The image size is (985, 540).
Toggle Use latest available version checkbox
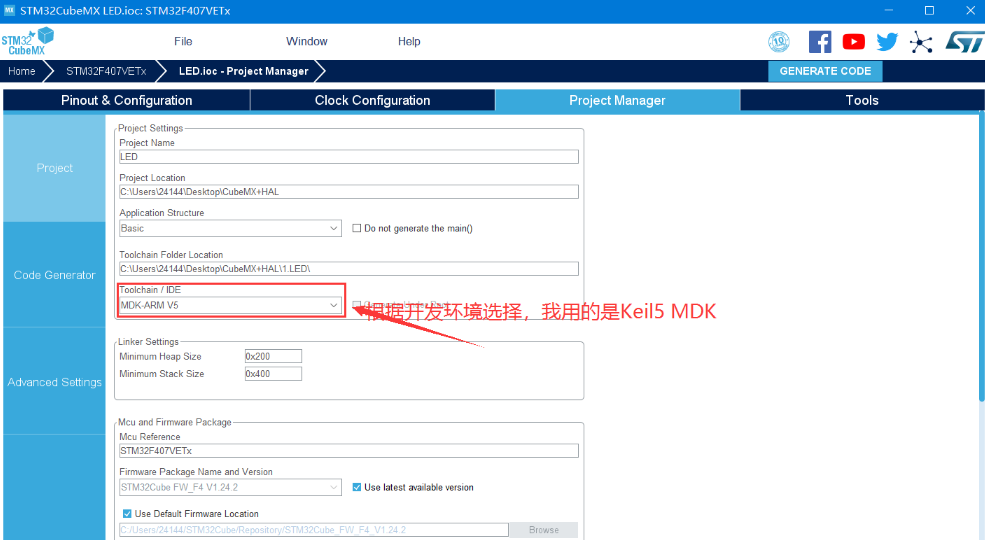[x=357, y=487]
